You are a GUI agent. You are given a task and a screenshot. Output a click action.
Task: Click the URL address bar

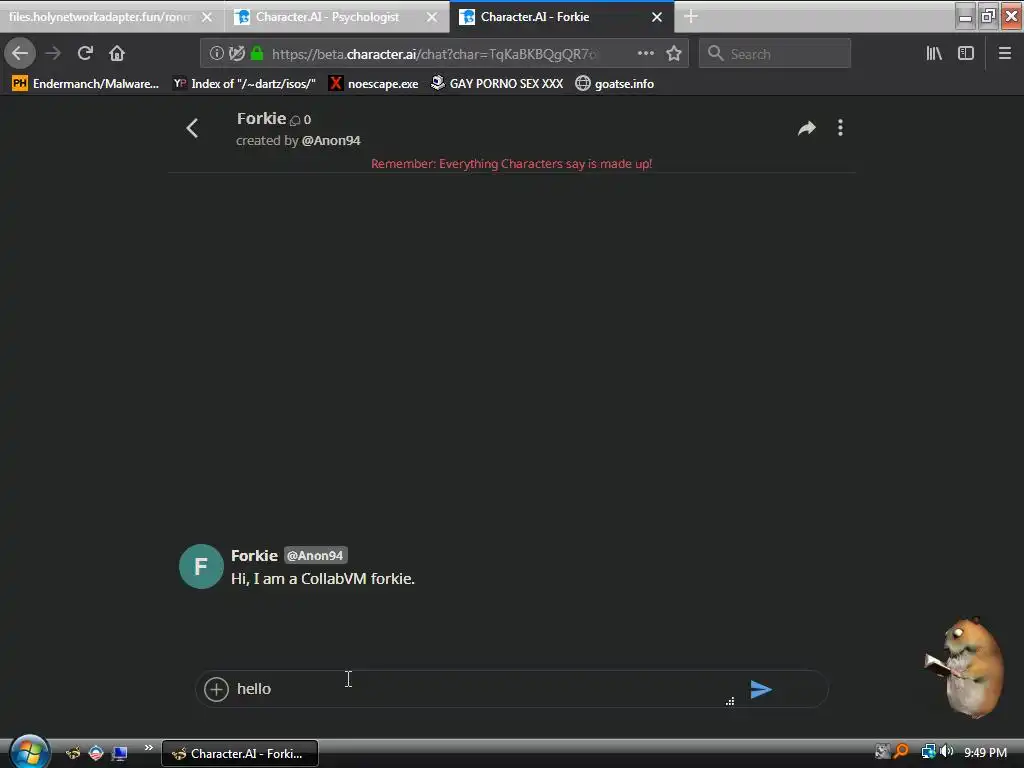click(x=444, y=54)
